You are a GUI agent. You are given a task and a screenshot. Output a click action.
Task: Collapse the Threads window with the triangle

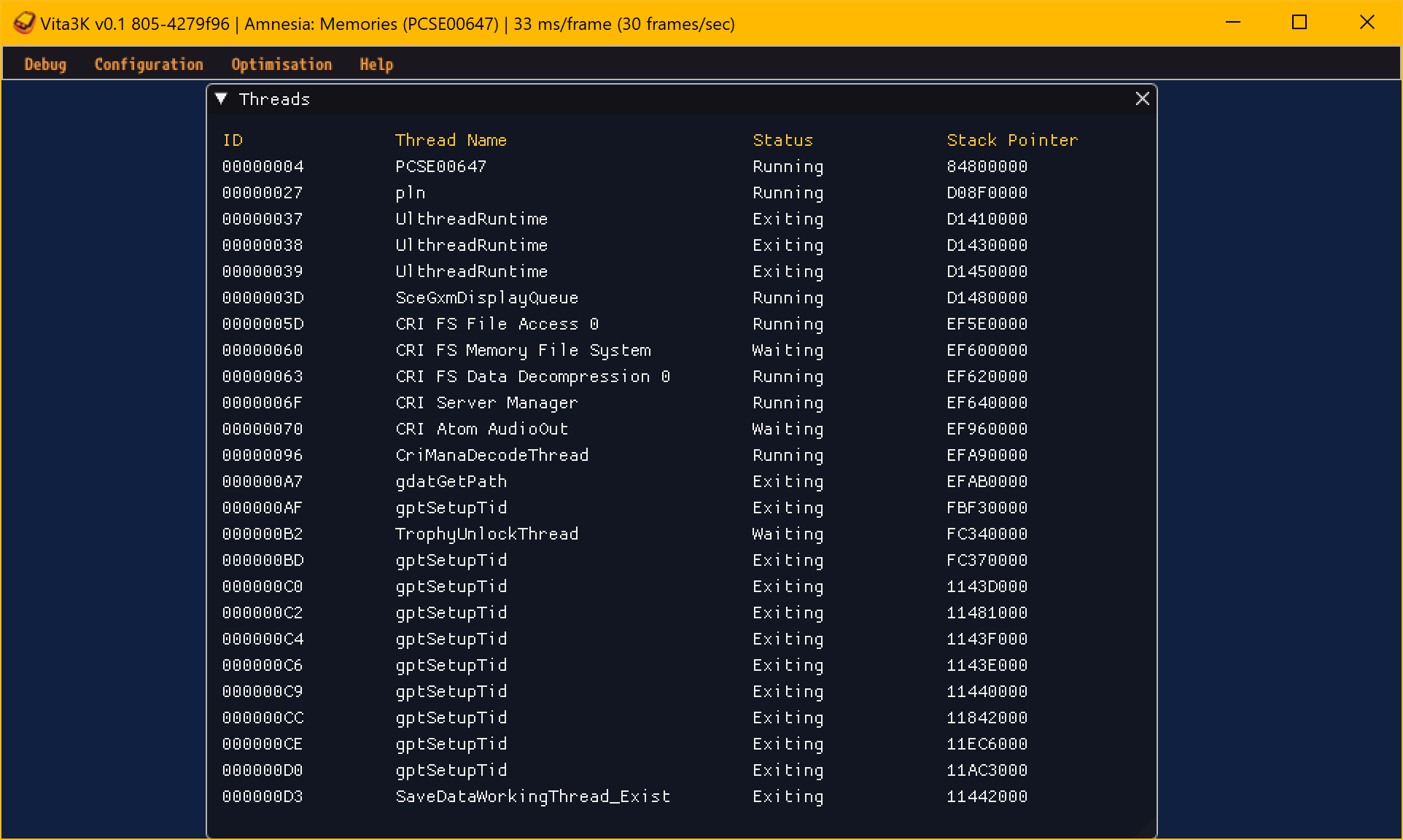(222, 98)
